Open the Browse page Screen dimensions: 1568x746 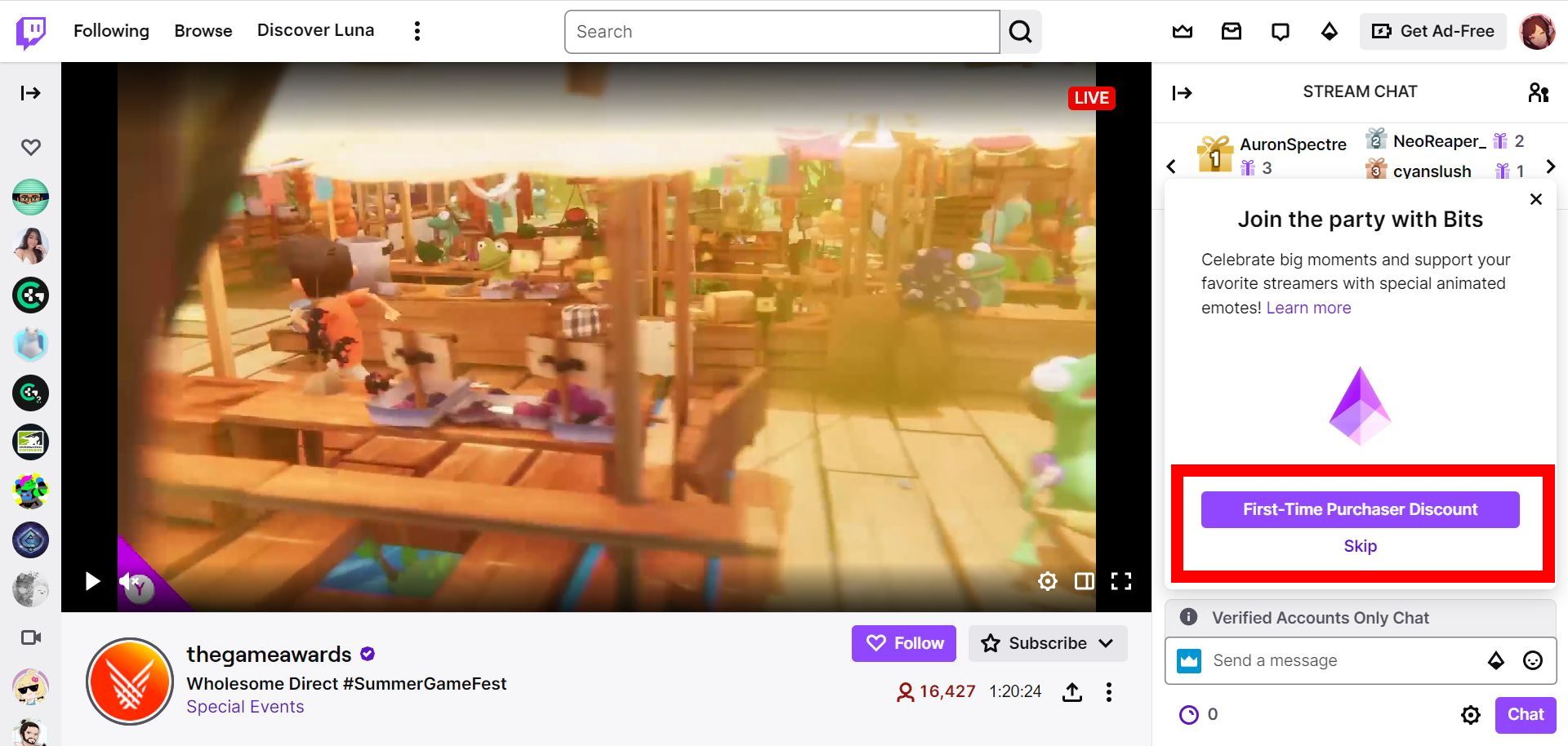203,30
